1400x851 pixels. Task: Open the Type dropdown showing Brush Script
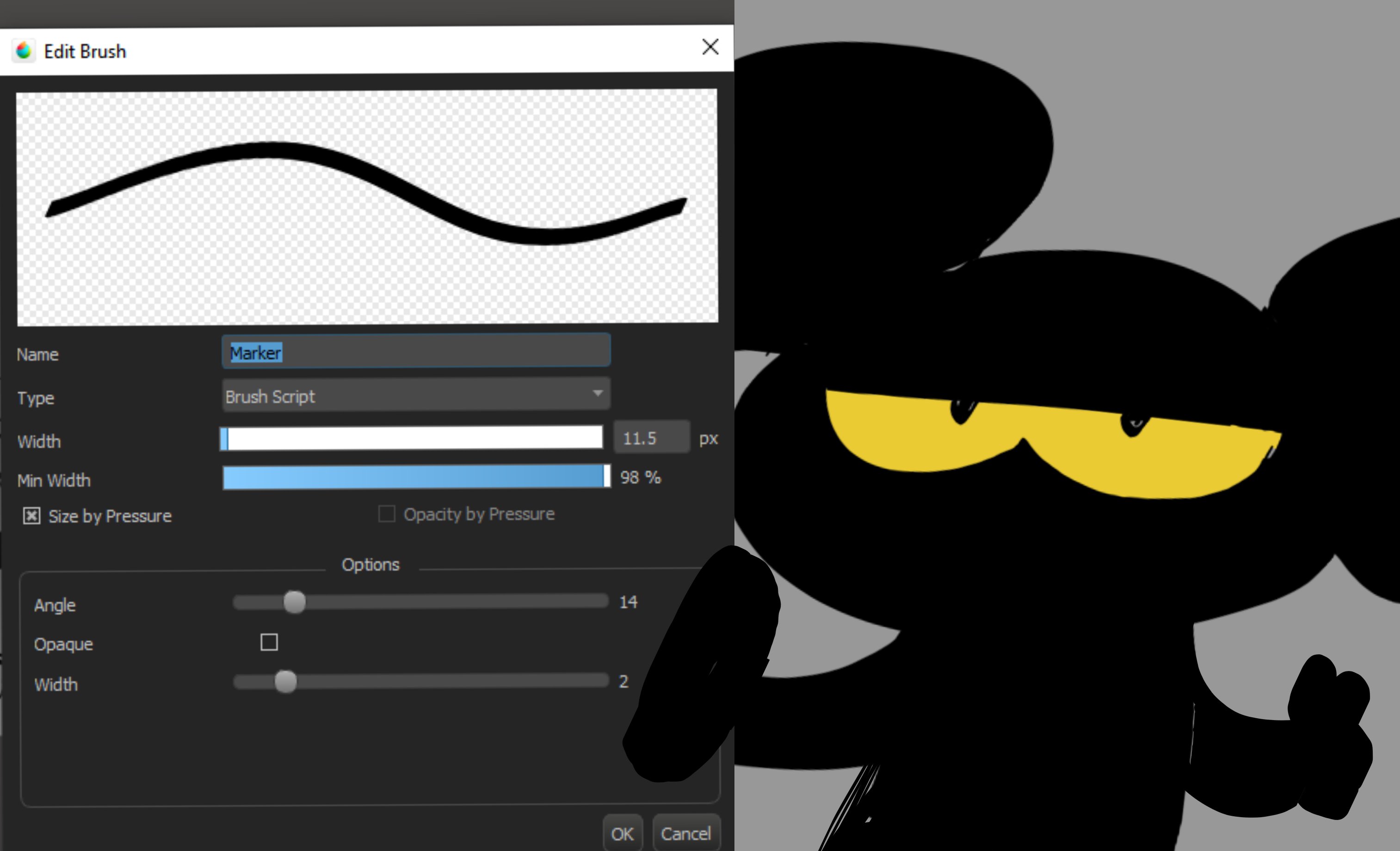(415, 395)
